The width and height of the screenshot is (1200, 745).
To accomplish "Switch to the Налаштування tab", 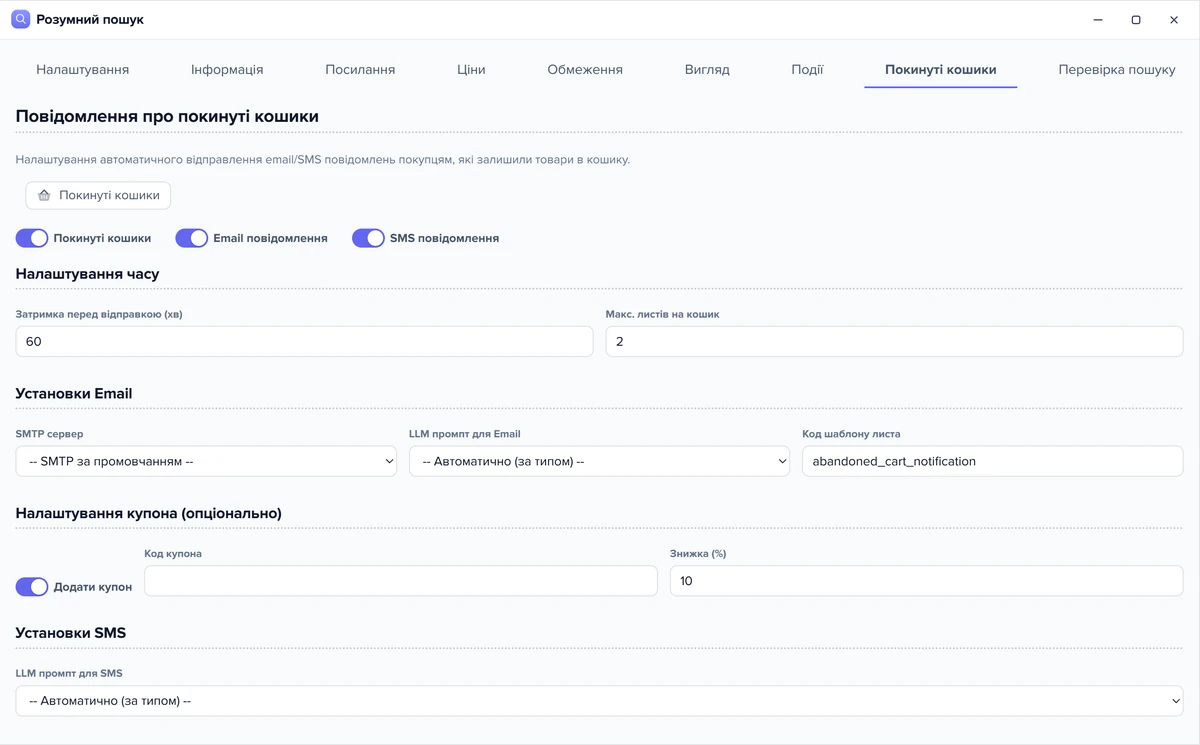I will tap(83, 70).
